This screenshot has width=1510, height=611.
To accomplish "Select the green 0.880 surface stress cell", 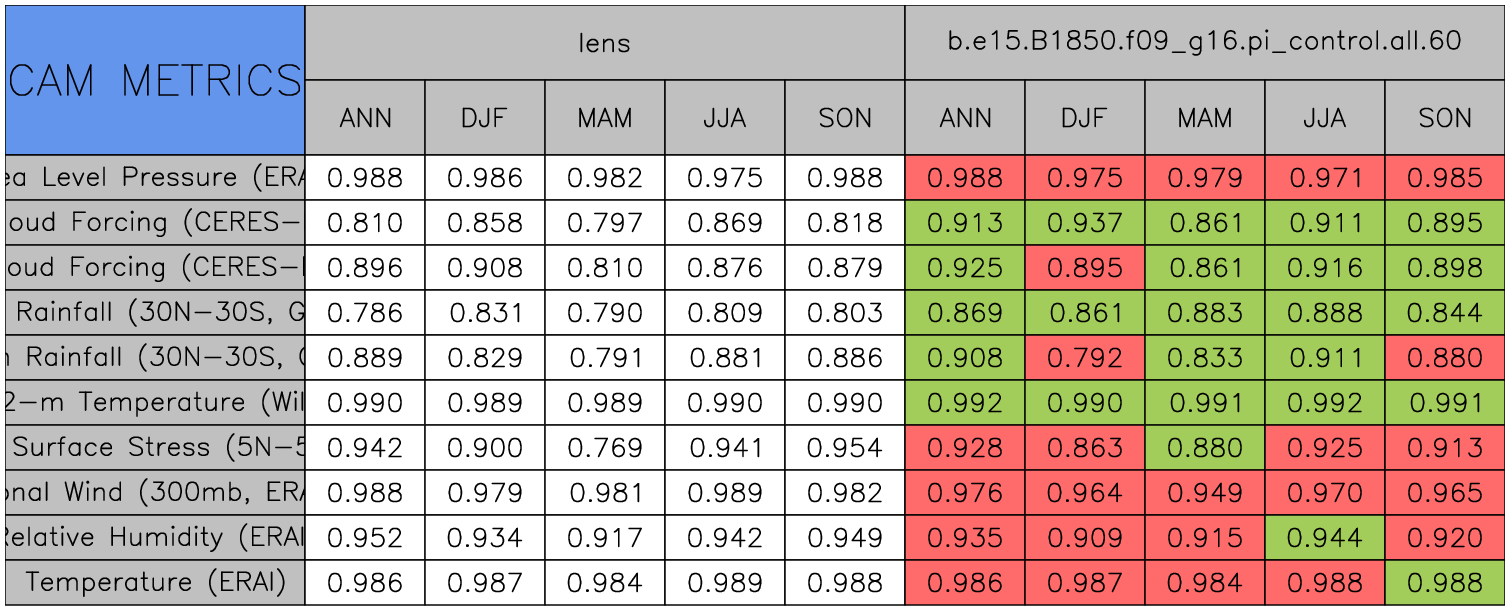I will (1205, 447).
